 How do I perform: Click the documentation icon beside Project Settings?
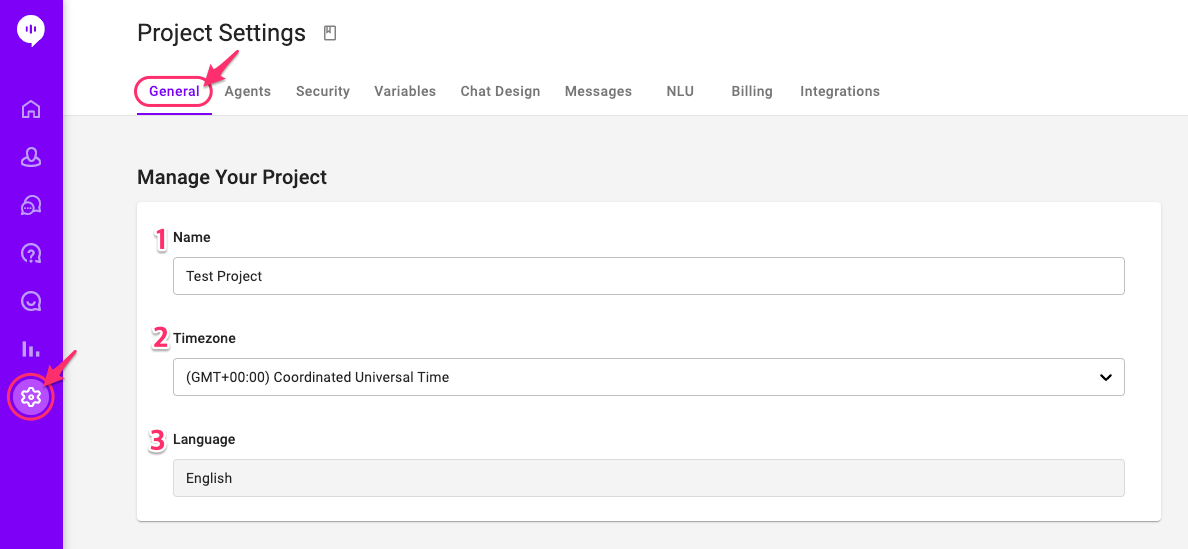point(330,34)
